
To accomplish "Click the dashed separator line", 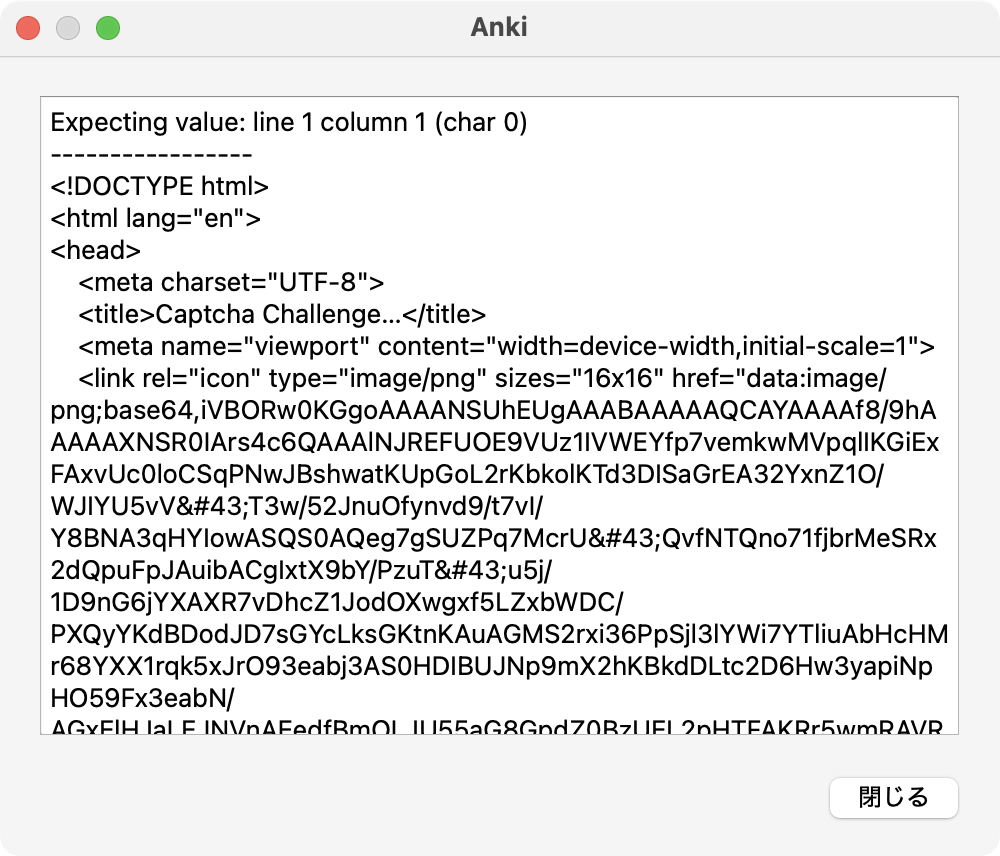I will (151, 155).
